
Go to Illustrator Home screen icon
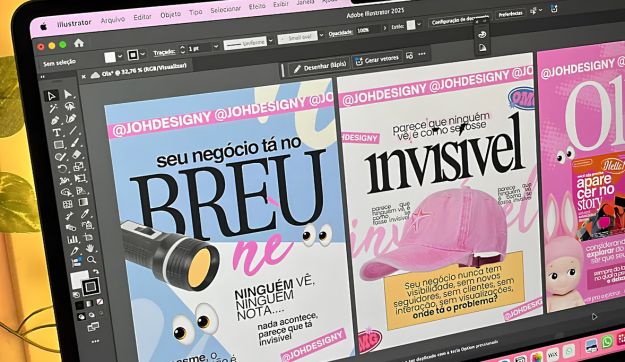pyautogui.click(x=79, y=43)
